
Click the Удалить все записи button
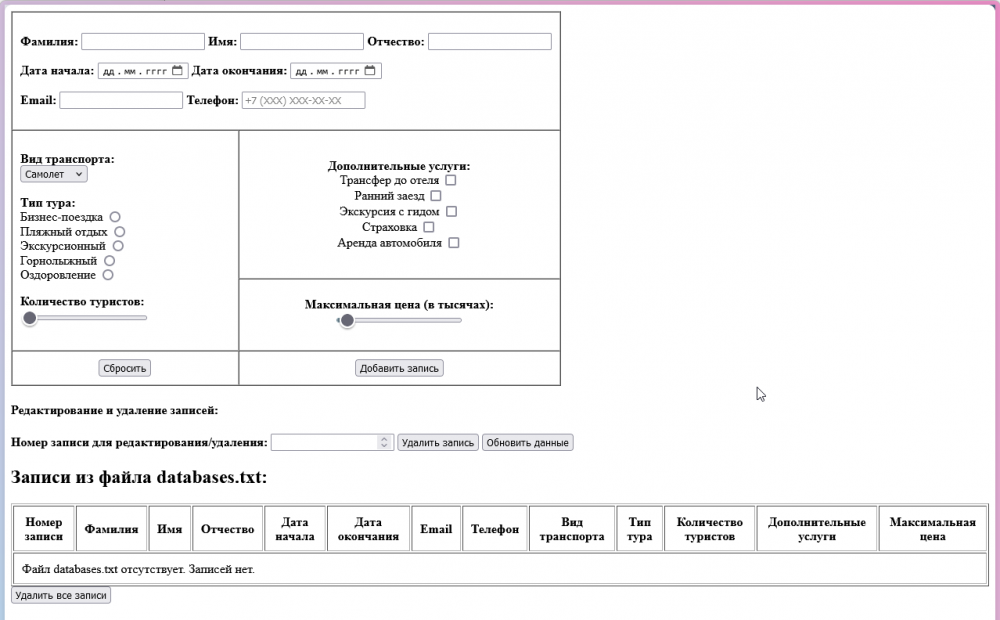[60, 595]
